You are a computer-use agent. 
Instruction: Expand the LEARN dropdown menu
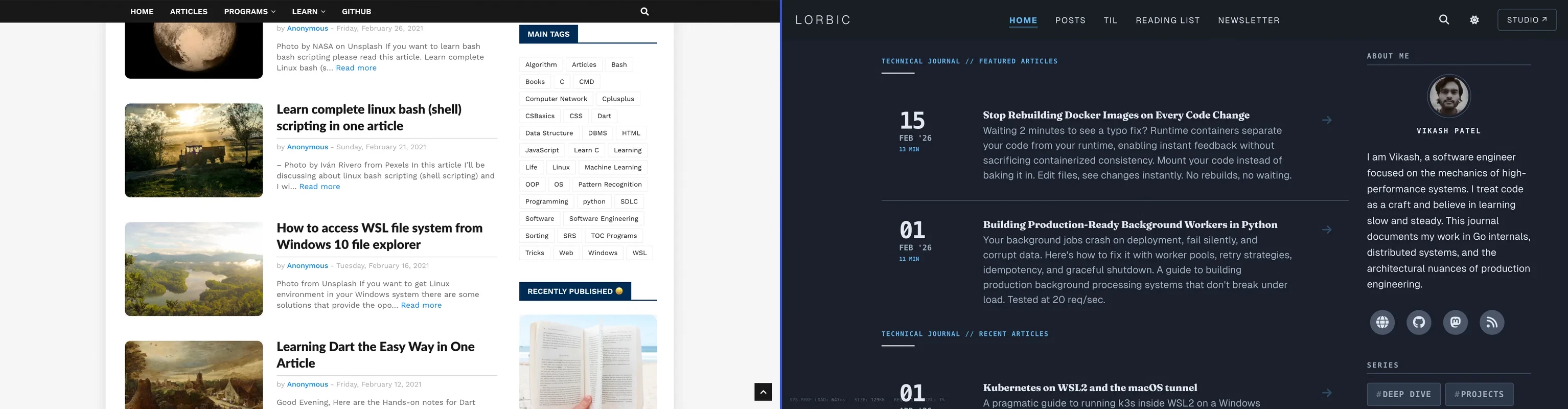[309, 12]
